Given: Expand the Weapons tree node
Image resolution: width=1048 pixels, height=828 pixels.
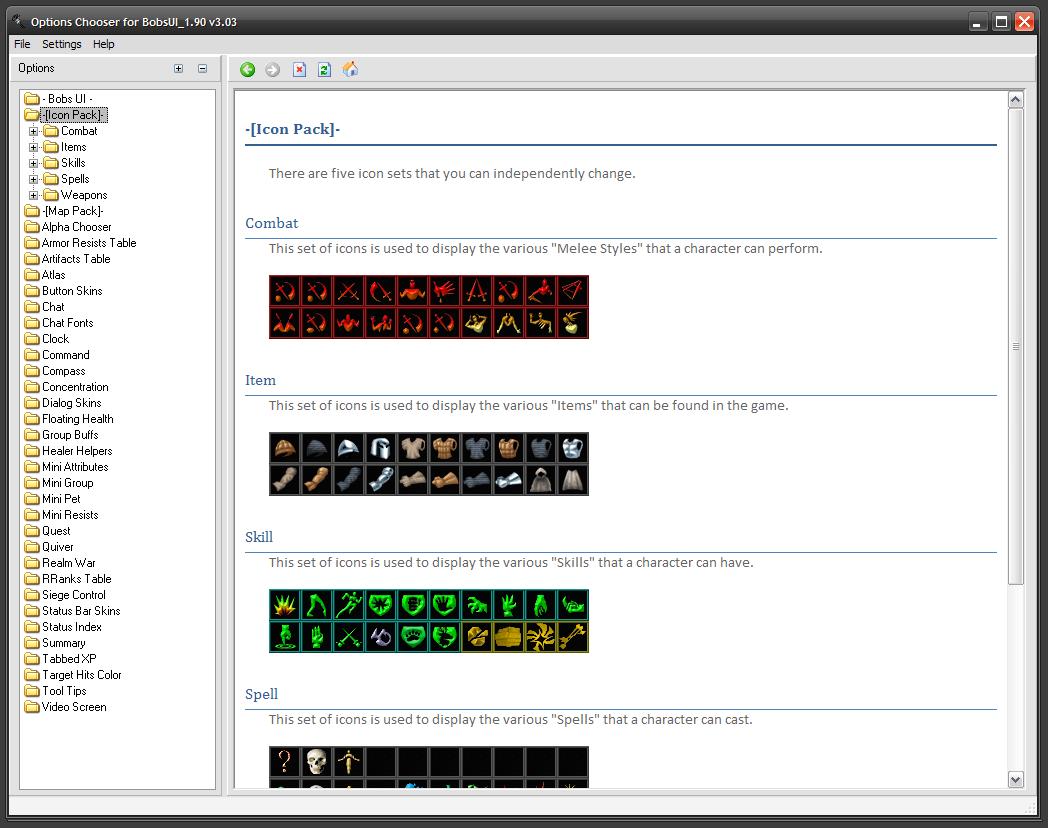Looking at the screenshot, I should [x=33, y=195].
